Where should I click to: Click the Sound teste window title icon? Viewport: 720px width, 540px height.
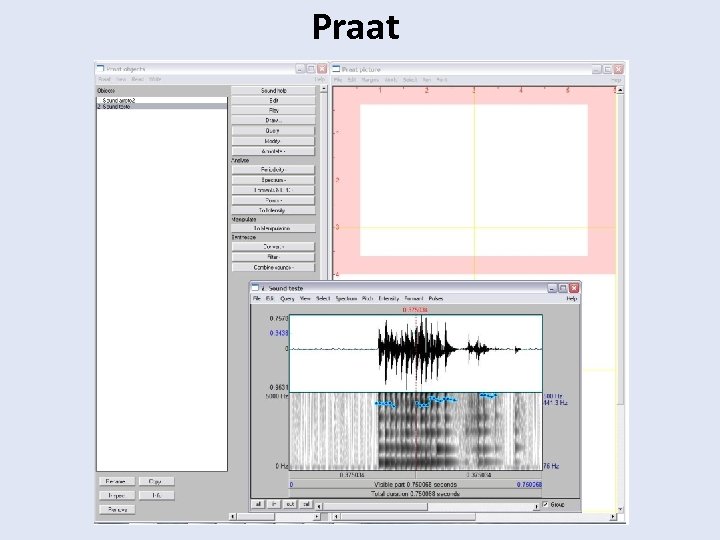[256, 288]
